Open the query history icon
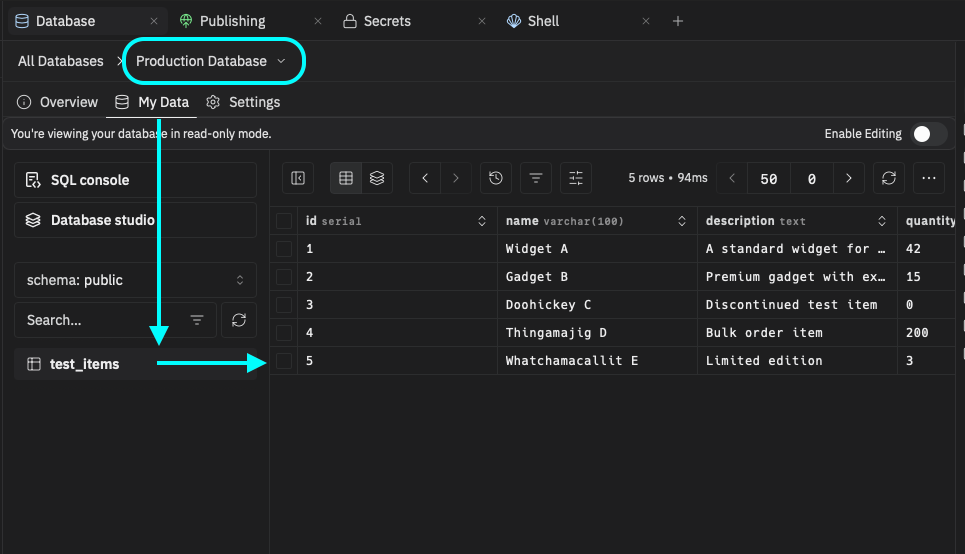965x554 pixels. [x=495, y=178]
